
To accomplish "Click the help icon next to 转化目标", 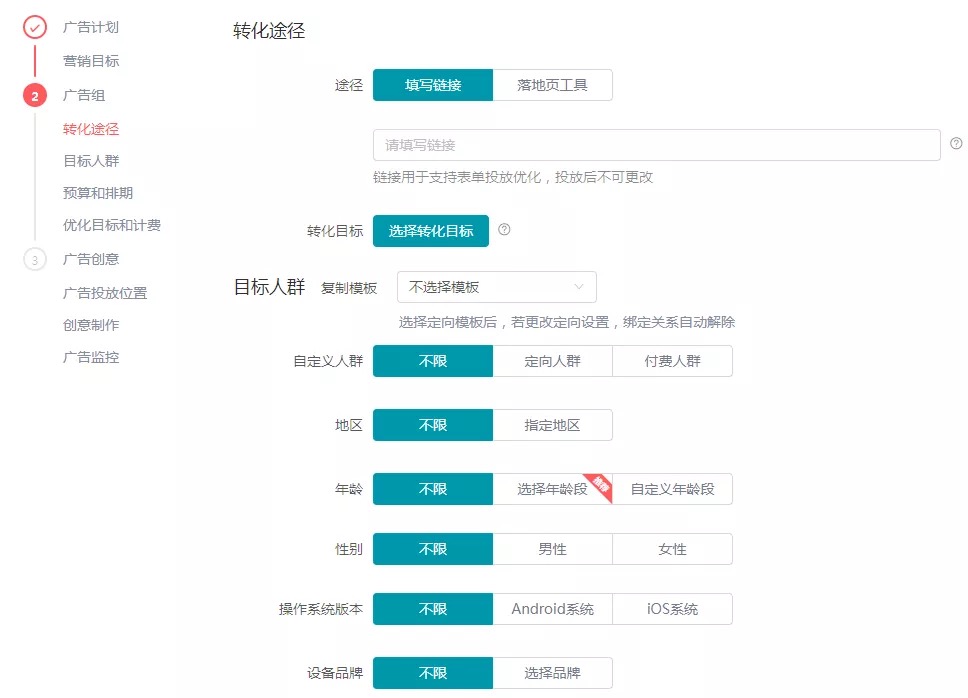I will click(x=504, y=230).
